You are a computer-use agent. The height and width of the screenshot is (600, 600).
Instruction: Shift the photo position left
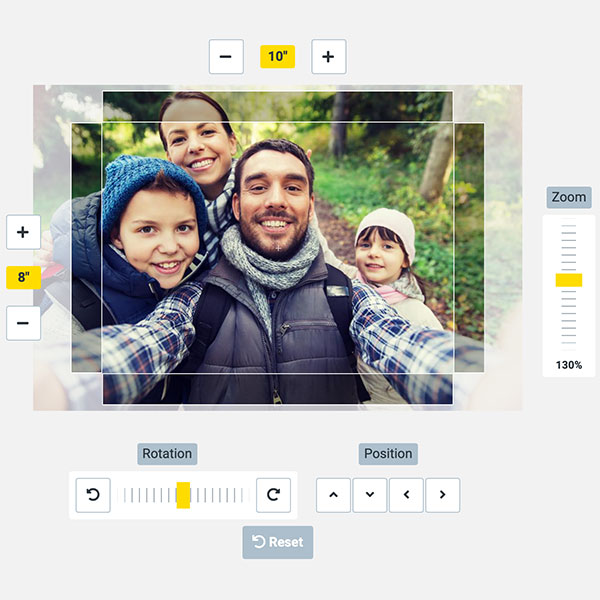click(x=406, y=495)
